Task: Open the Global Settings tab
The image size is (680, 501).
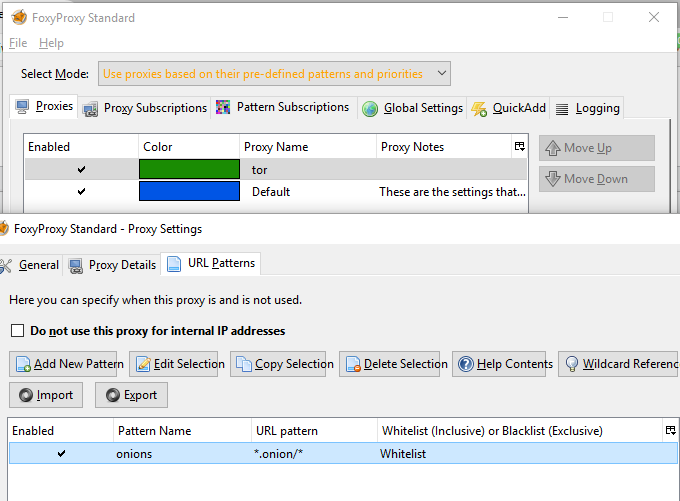Action: point(412,108)
